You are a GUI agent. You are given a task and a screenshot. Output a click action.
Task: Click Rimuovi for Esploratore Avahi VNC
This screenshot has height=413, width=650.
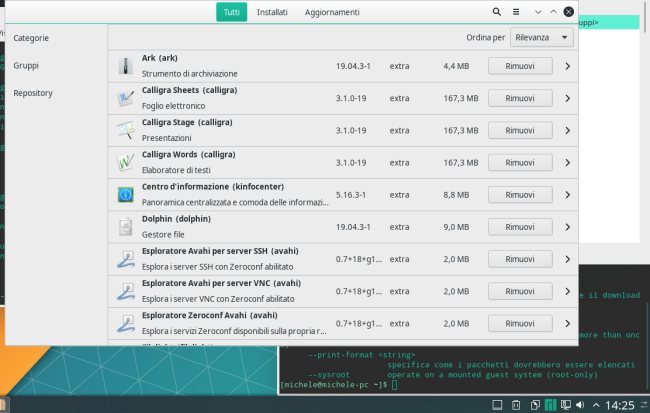pyautogui.click(x=520, y=291)
